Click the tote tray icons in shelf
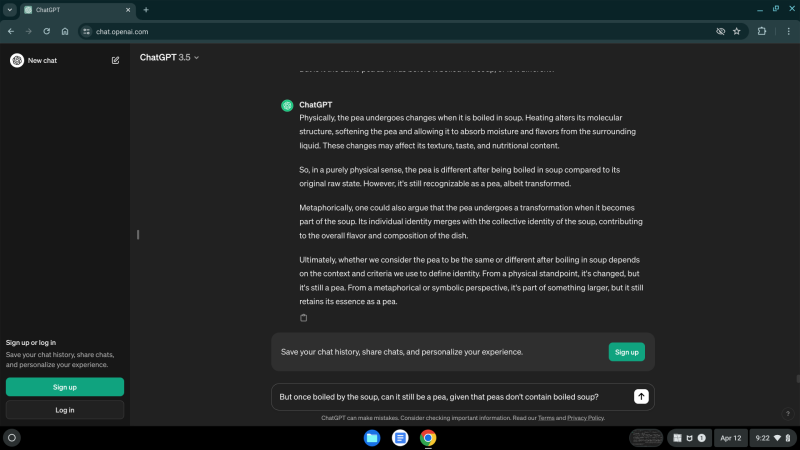This screenshot has height=450, width=800. click(689, 438)
